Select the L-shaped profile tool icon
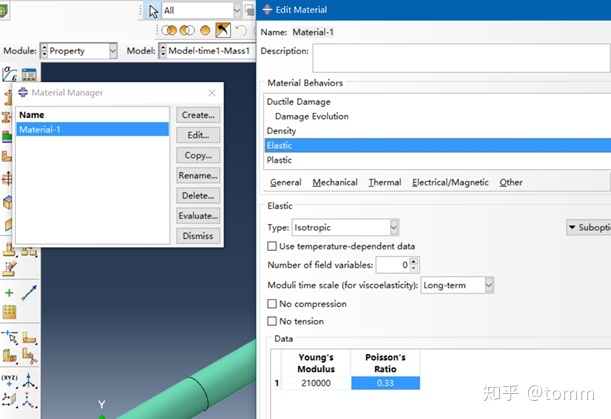 (x=7, y=156)
